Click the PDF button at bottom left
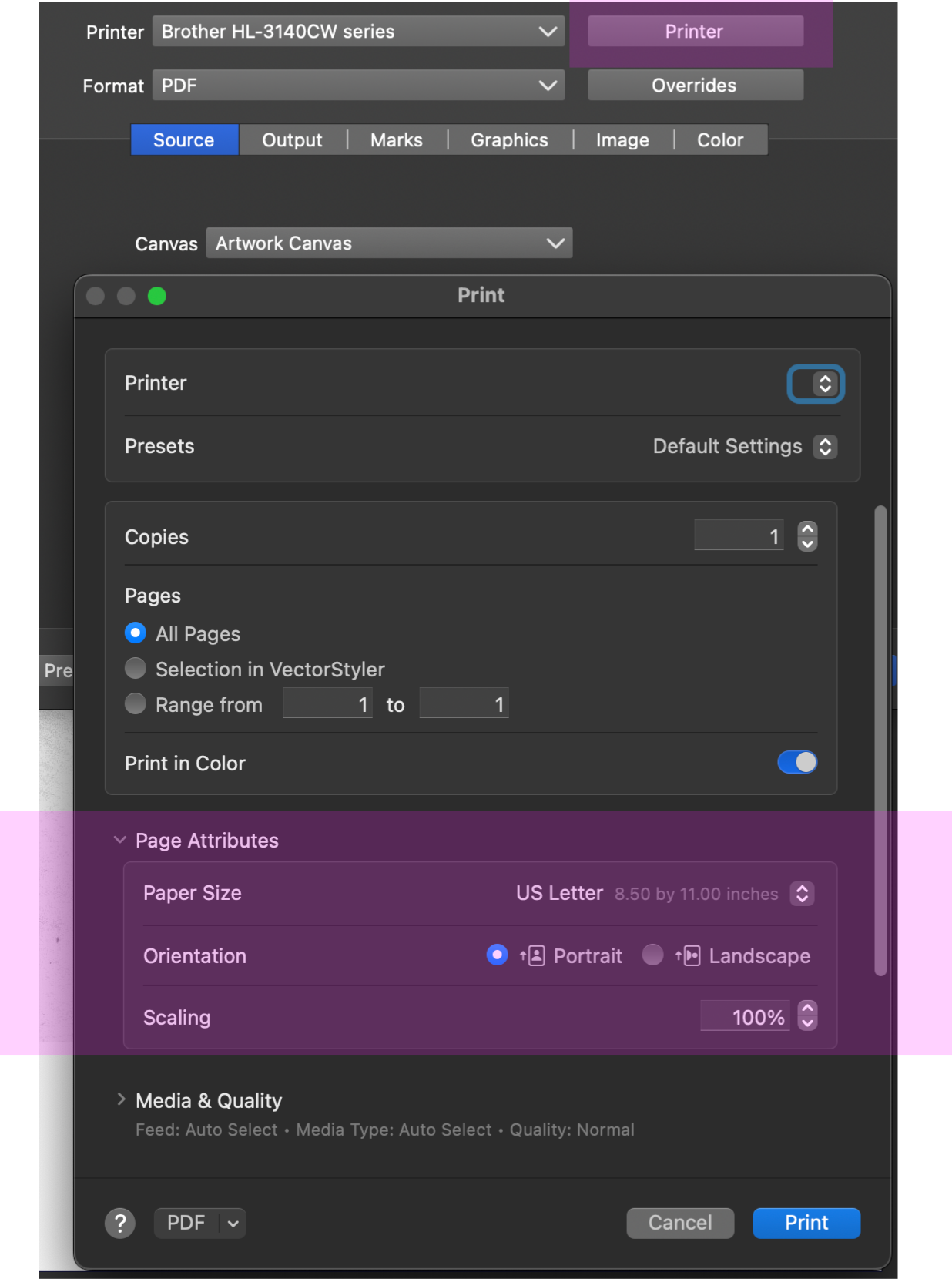The width and height of the screenshot is (952, 1279). point(186,1224)
